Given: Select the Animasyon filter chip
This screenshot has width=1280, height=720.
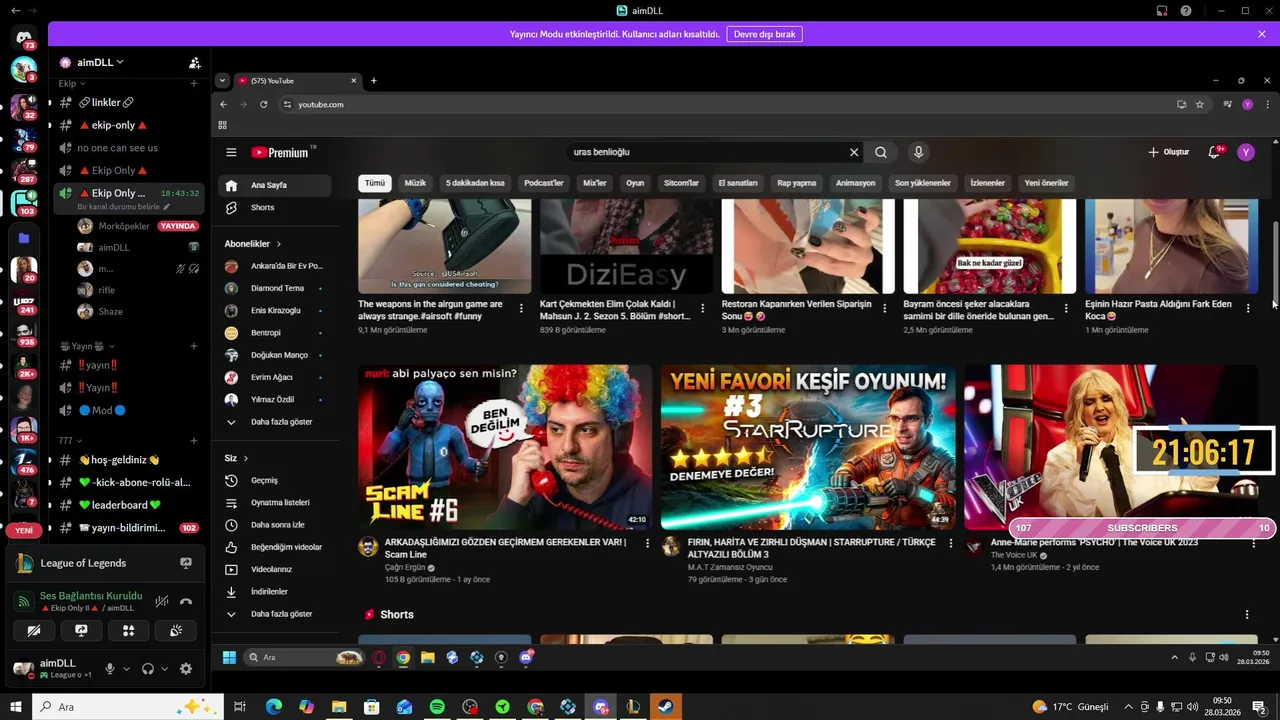Looking at the screenshot, I should coord(855,183).
